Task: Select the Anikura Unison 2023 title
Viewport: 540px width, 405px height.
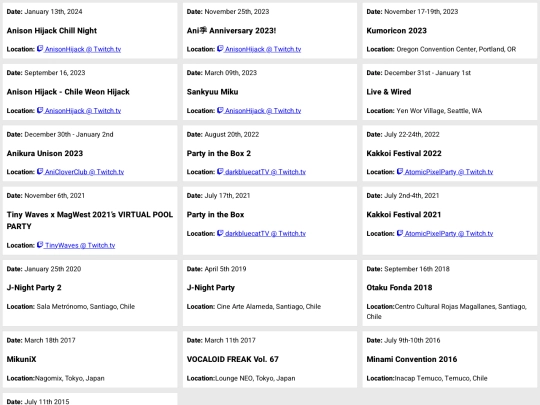Action: [x=45, y=153]
